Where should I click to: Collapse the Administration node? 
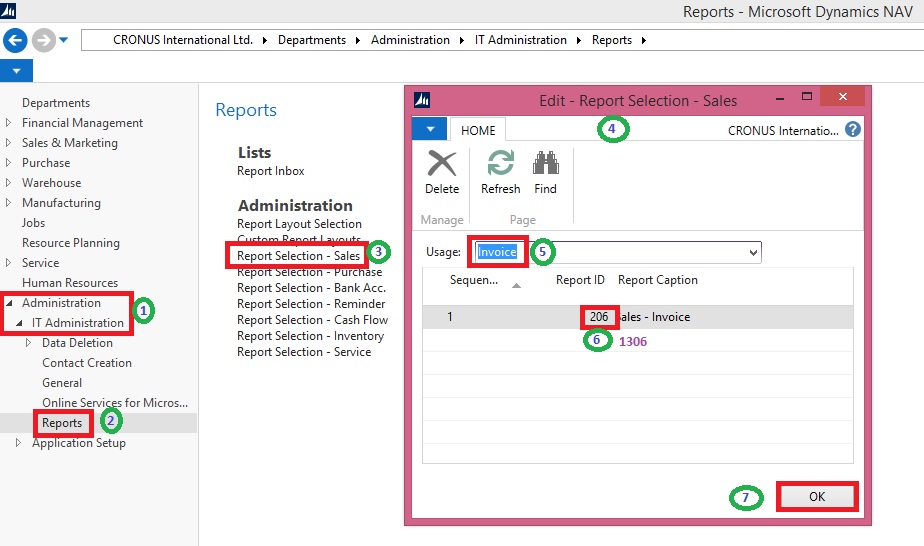click(9, 303)
